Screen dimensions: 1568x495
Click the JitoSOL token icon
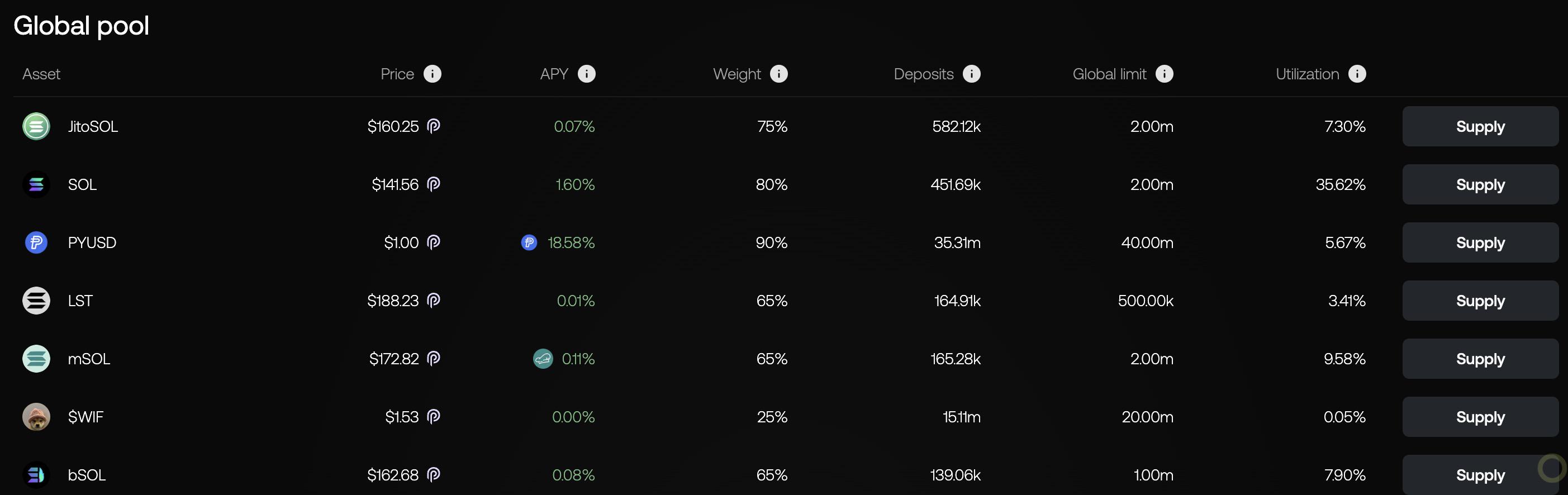[36, 127]
